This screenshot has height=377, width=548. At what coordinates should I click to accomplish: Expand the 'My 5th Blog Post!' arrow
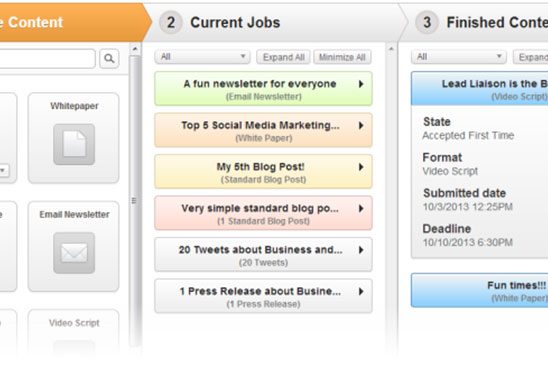click(361, 167)
